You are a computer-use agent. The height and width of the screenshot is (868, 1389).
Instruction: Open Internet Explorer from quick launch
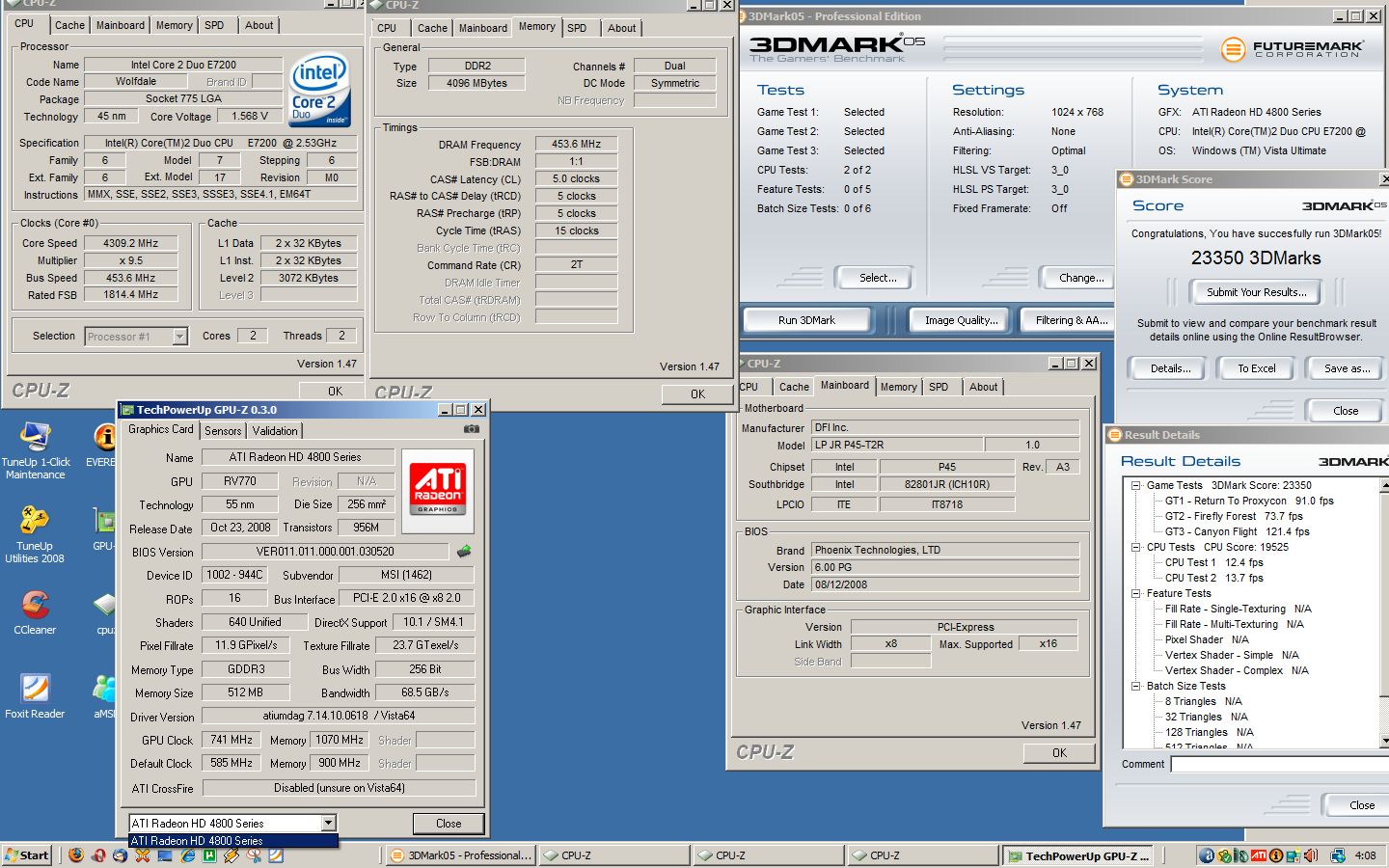[x=187, y=855]
